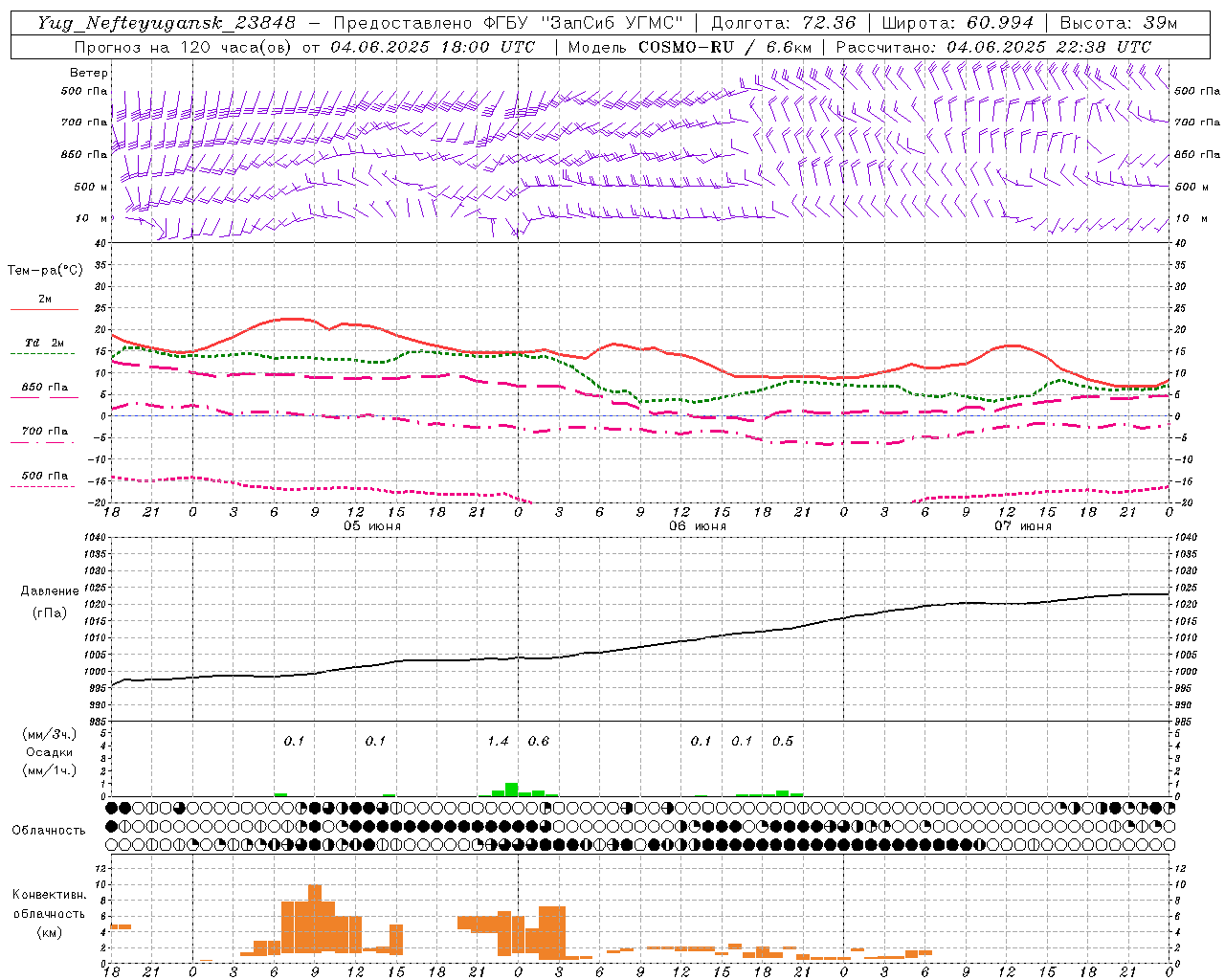Click the Облачность cloud cover label

[x=49, y=830]
